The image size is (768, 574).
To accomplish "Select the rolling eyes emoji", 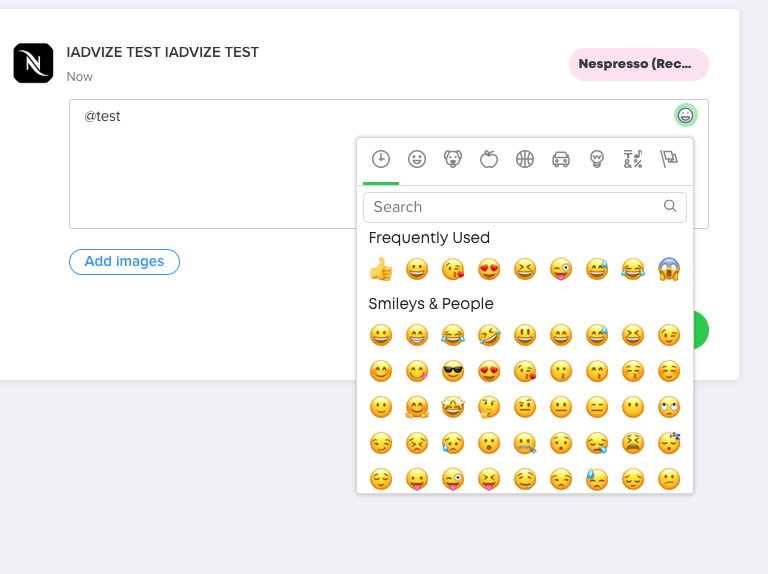I will (669, 407).
